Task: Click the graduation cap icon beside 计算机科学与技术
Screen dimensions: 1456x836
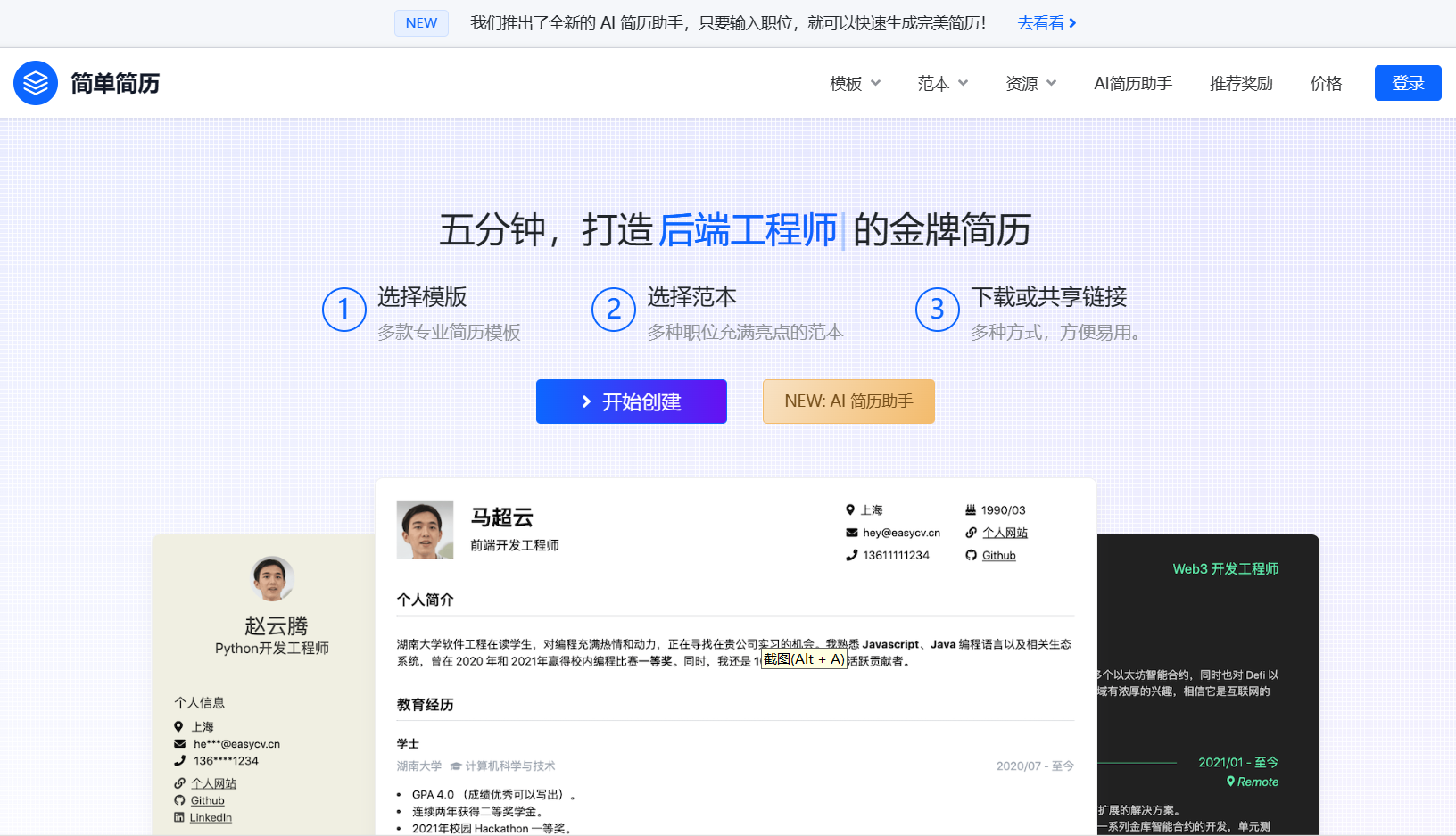Action: click(x=455, y=766)
